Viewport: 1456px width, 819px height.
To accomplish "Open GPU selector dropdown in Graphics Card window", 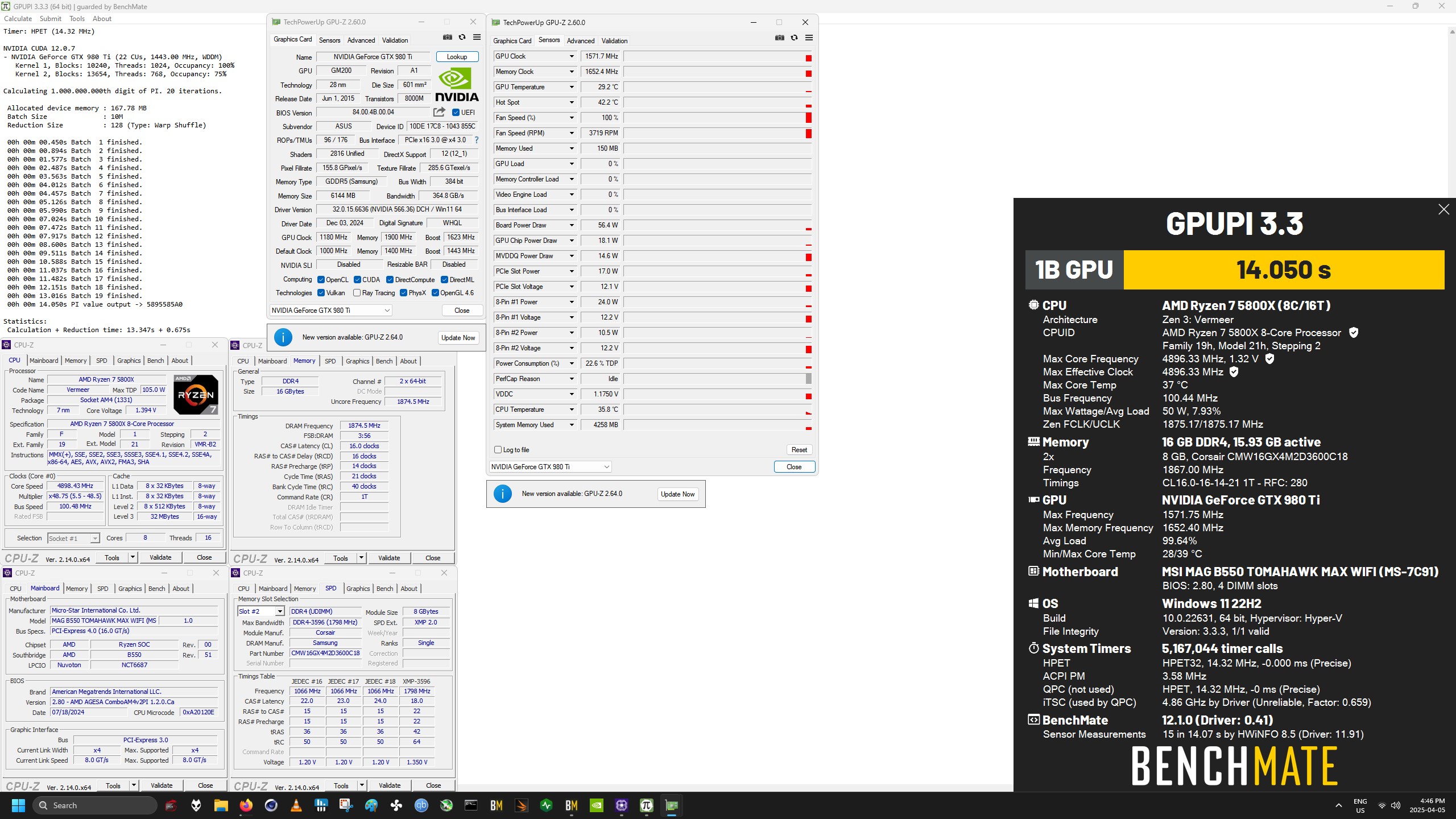I will coord(330,311).
